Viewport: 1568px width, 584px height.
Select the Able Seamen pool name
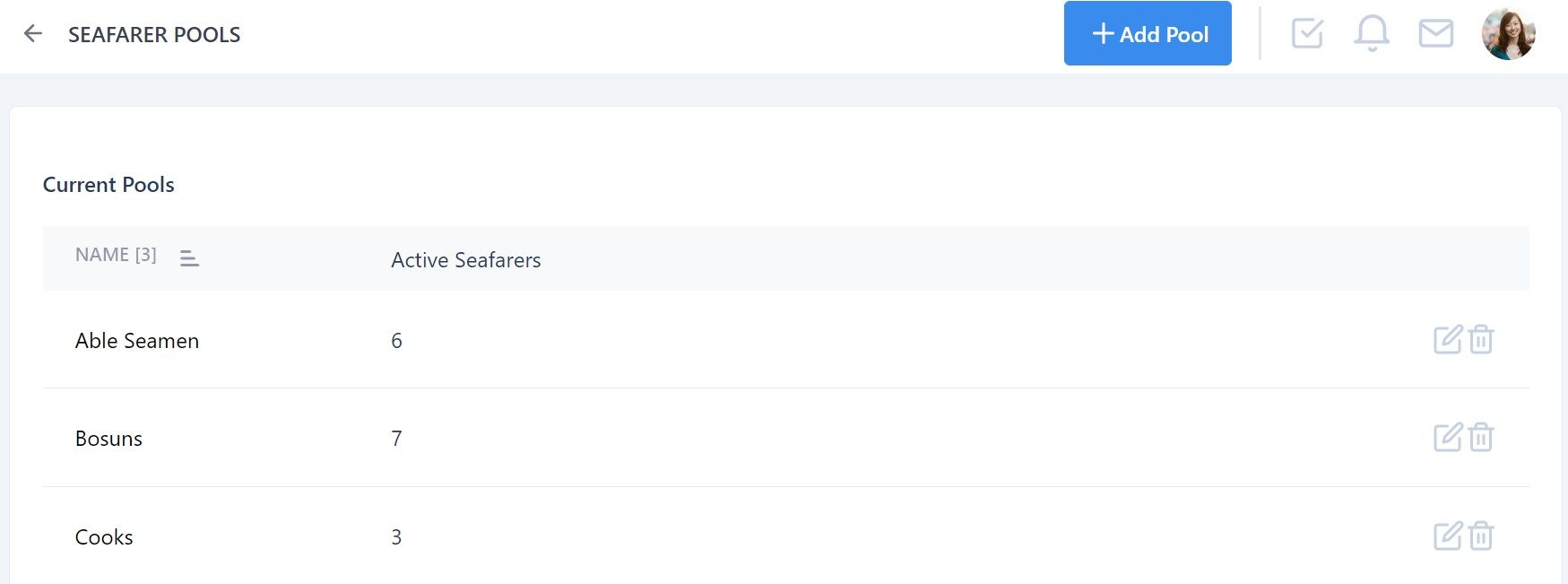[137, 341]
